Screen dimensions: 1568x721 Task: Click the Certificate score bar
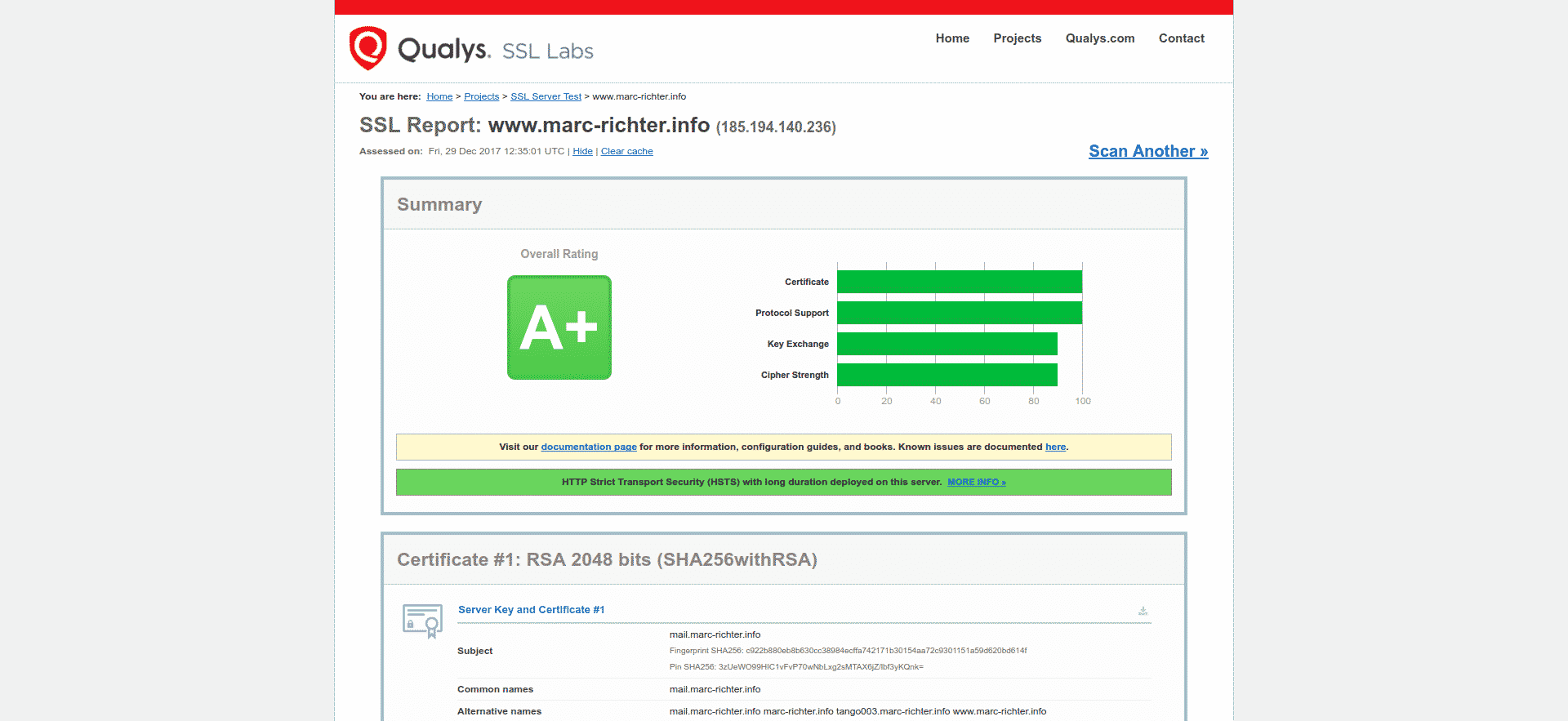[960, 282]
